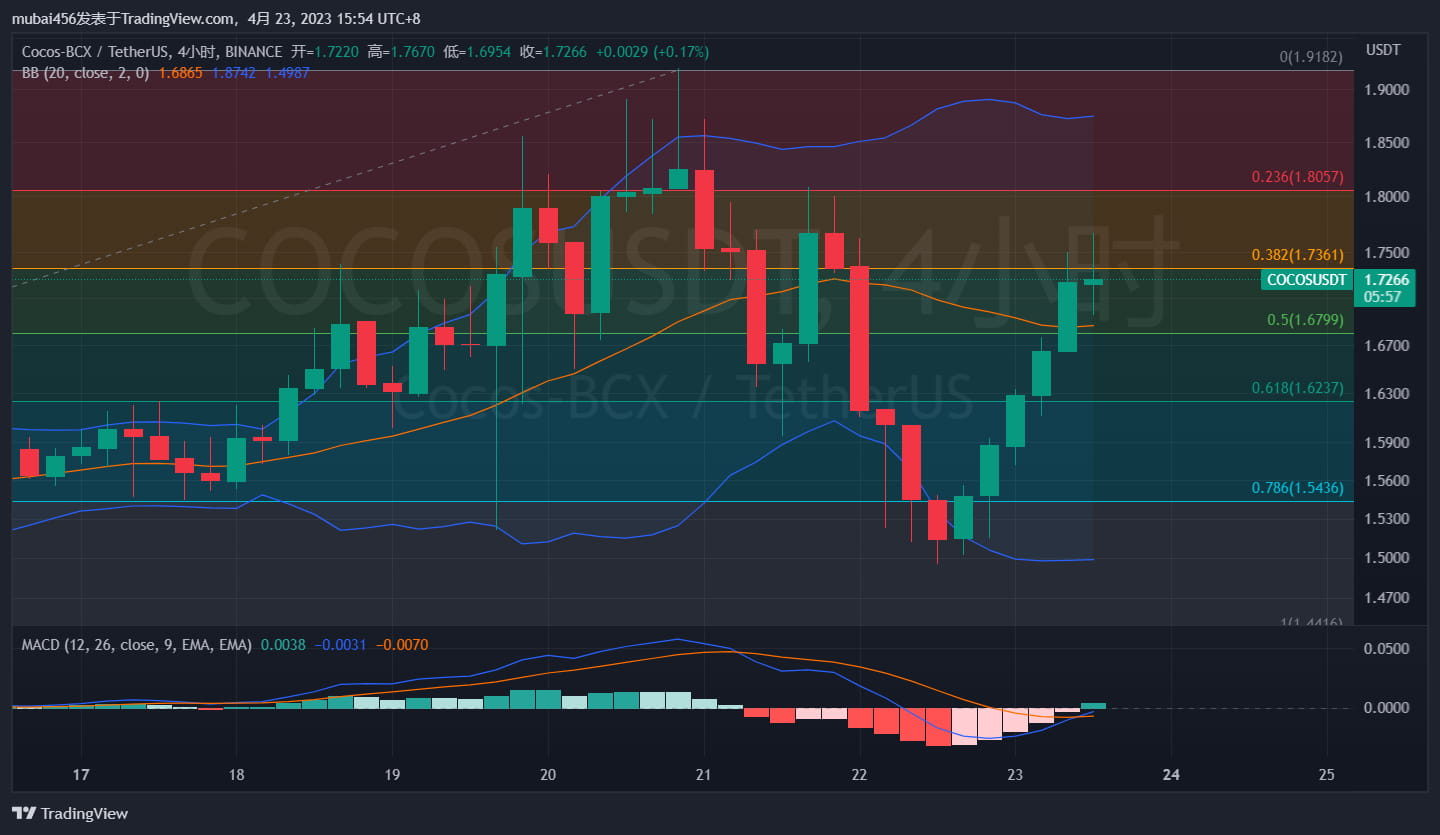Click date label 21 on the time axis
Image resolution: width=1440 pixels, height=835 pixels.
(704, 774)
